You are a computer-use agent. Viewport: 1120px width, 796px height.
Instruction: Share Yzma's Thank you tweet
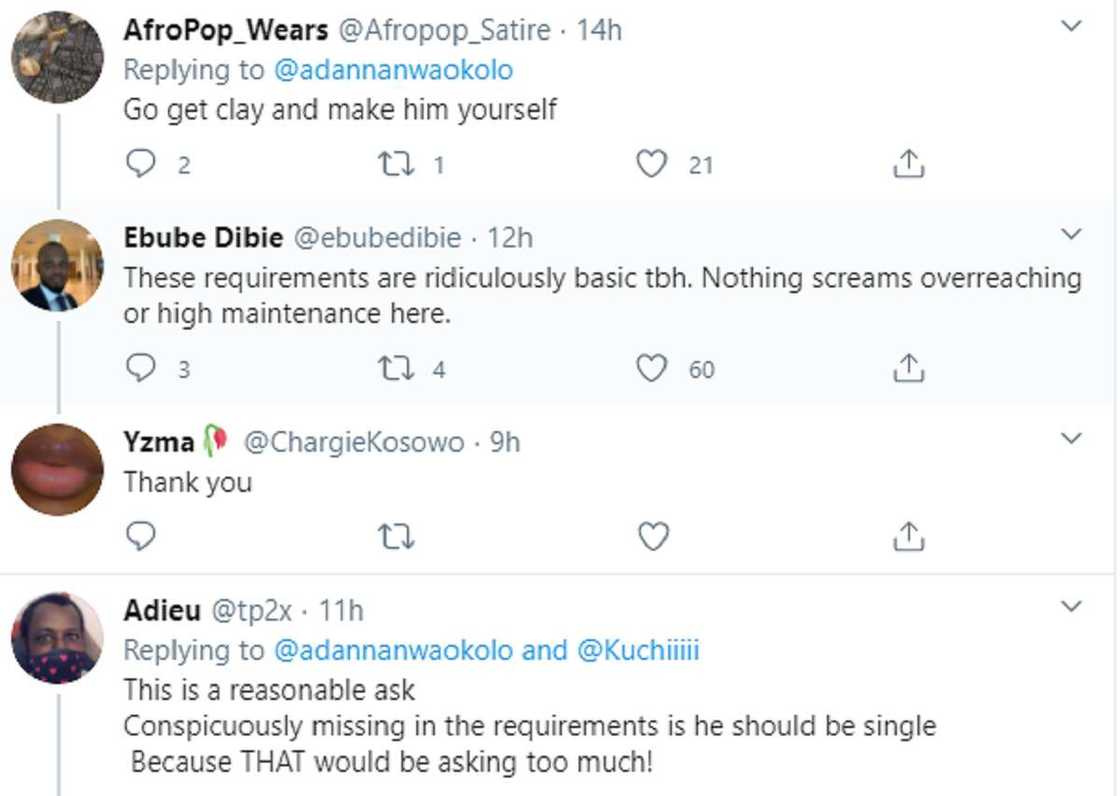pyautogui.click(x=908, y=538)
